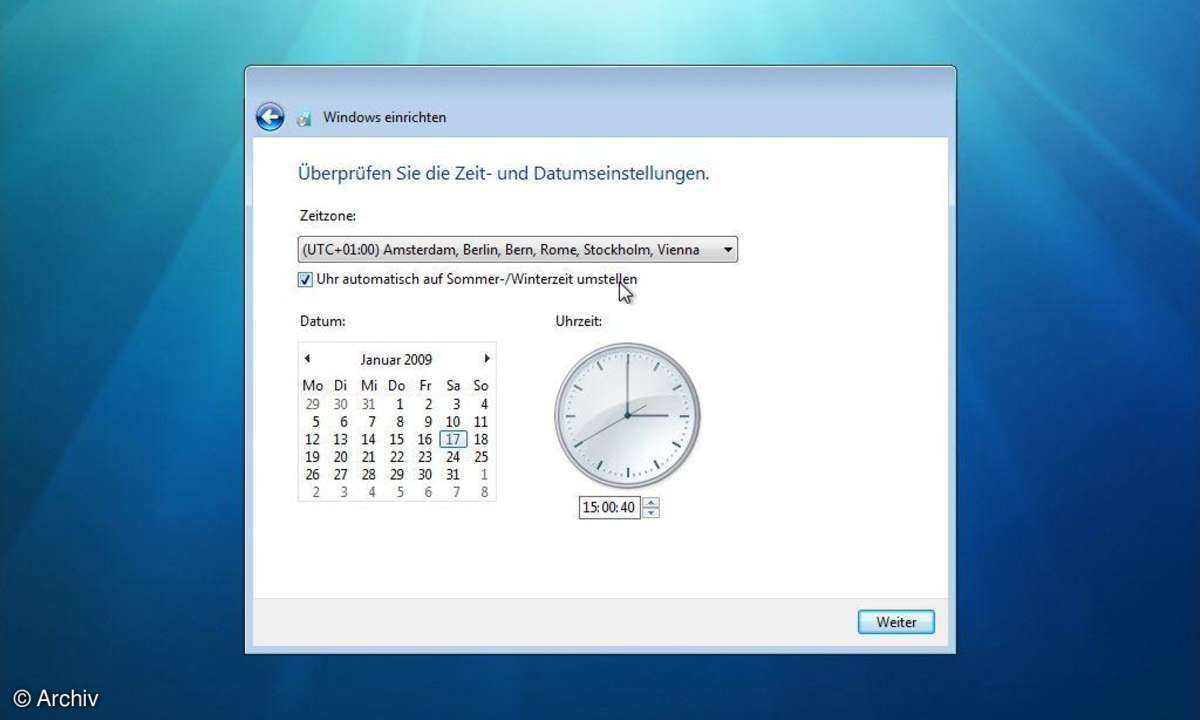Select greyed December 29 in the calendar

pos(312,404)
